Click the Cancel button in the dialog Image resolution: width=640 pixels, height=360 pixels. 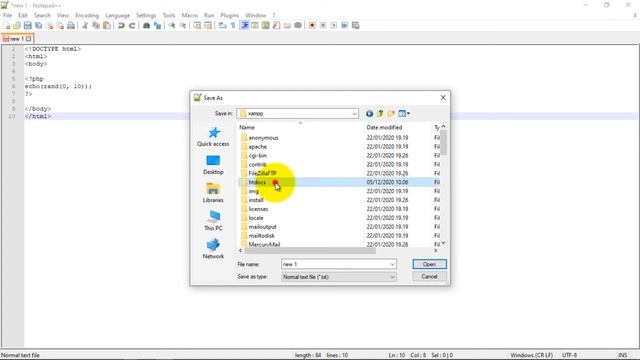click(x=429, y=277)
